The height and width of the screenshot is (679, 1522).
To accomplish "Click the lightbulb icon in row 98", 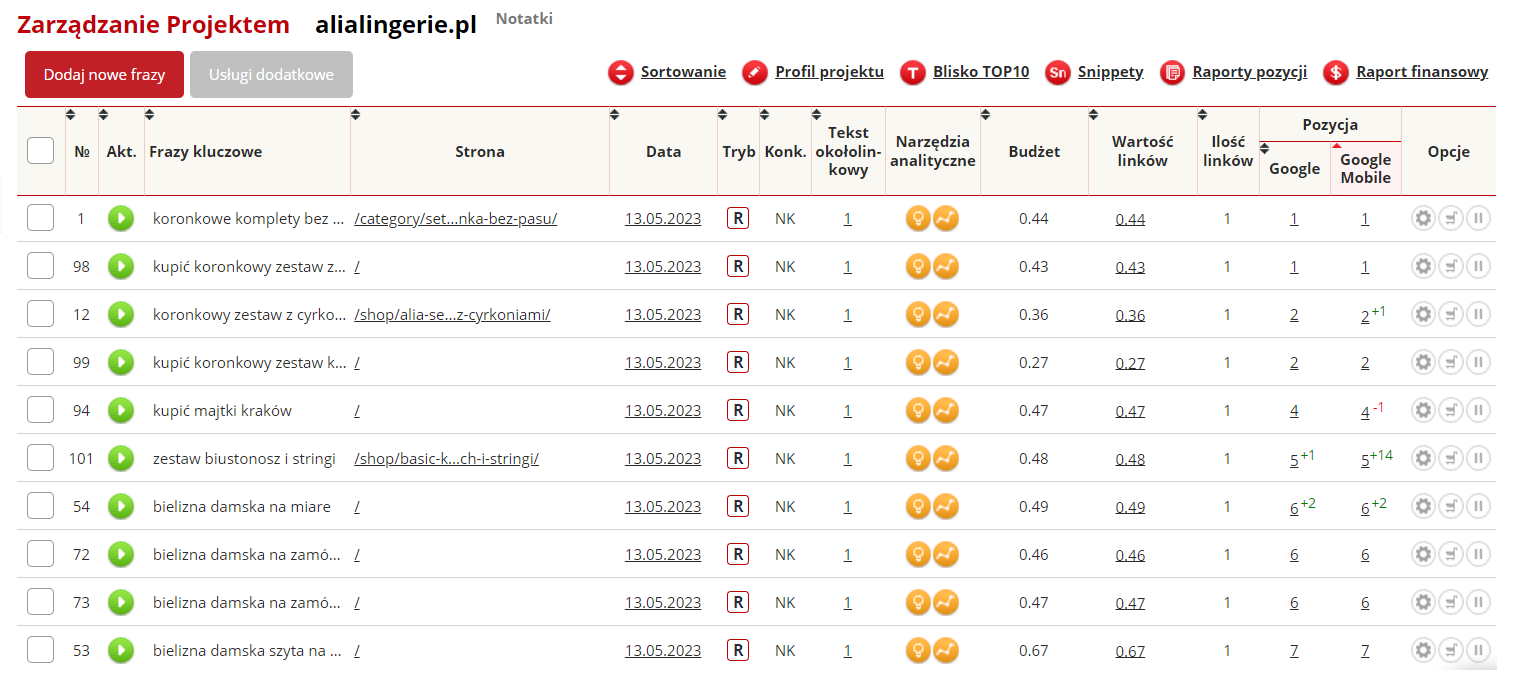I will pyautogui.click(x=917, y=266).
